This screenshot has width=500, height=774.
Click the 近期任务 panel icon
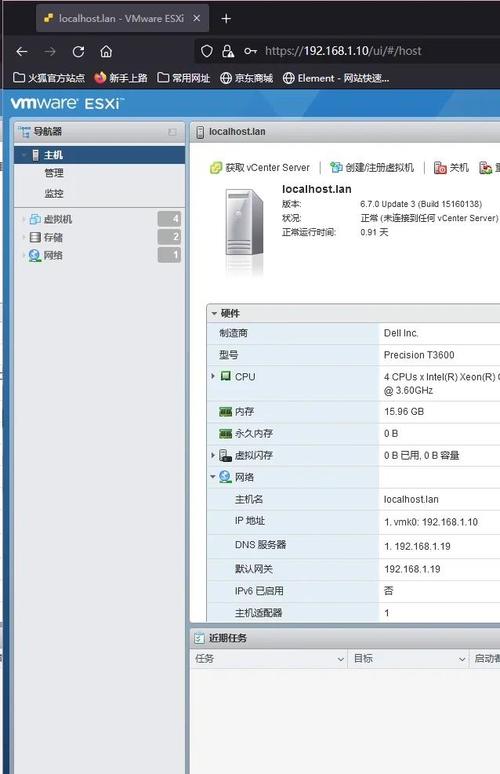[199, 638]
